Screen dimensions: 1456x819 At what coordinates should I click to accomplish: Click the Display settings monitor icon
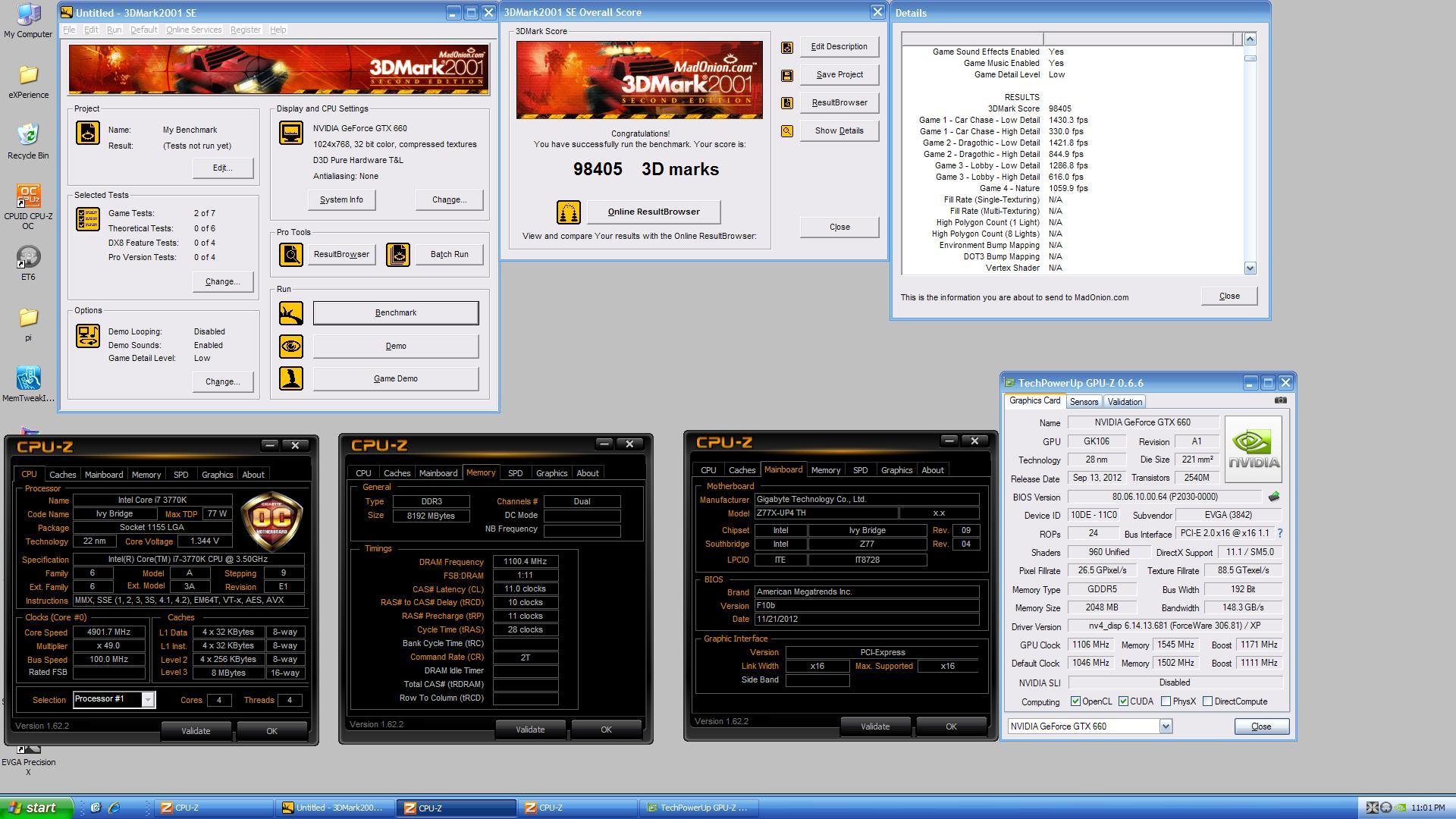click(291, 133)
